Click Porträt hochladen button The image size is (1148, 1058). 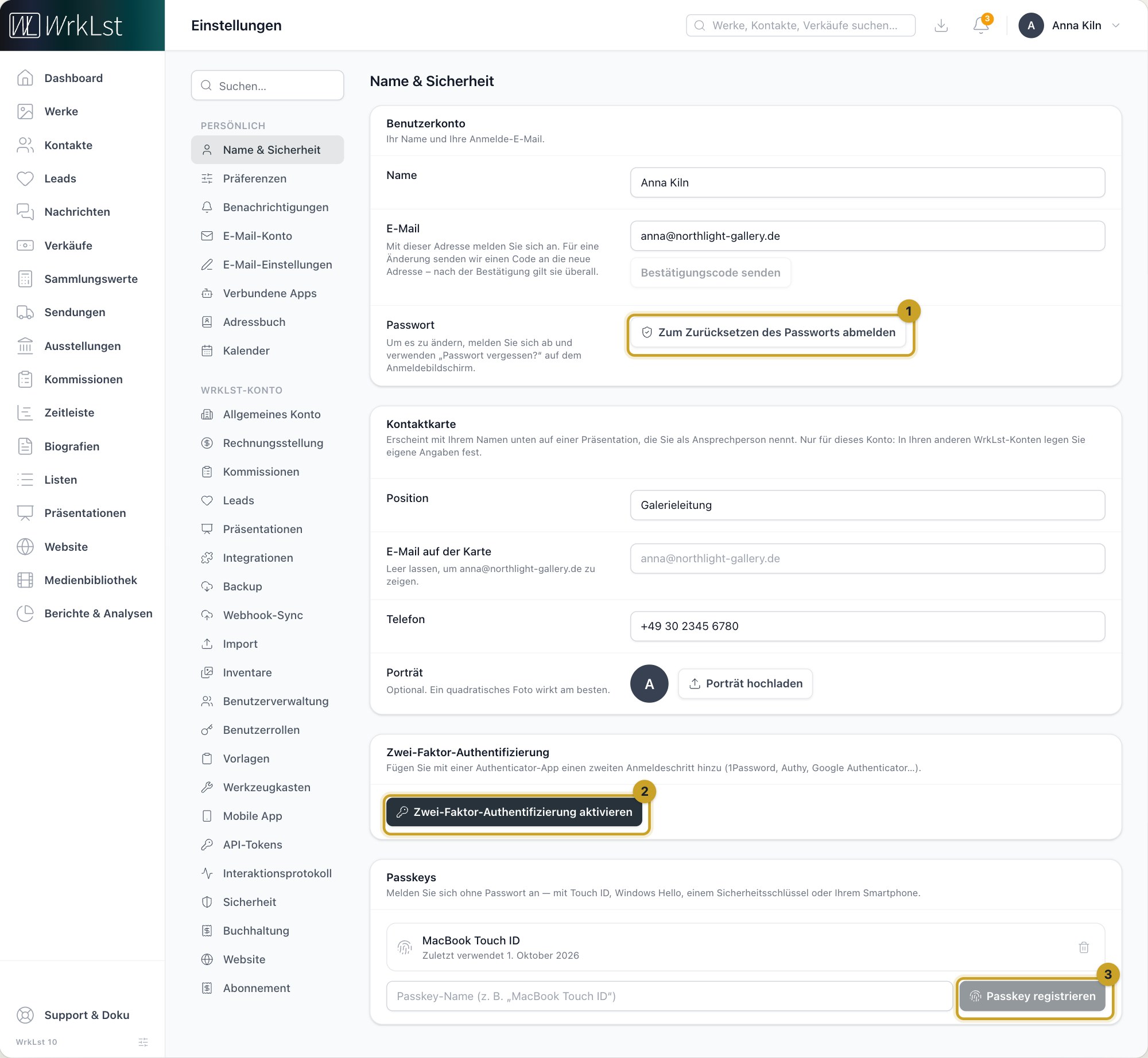746,683
